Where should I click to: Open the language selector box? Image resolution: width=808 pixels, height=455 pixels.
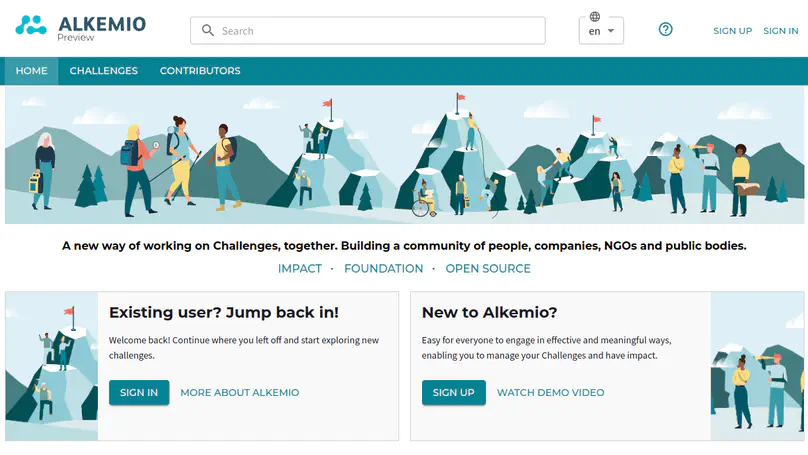coord(601,31)
